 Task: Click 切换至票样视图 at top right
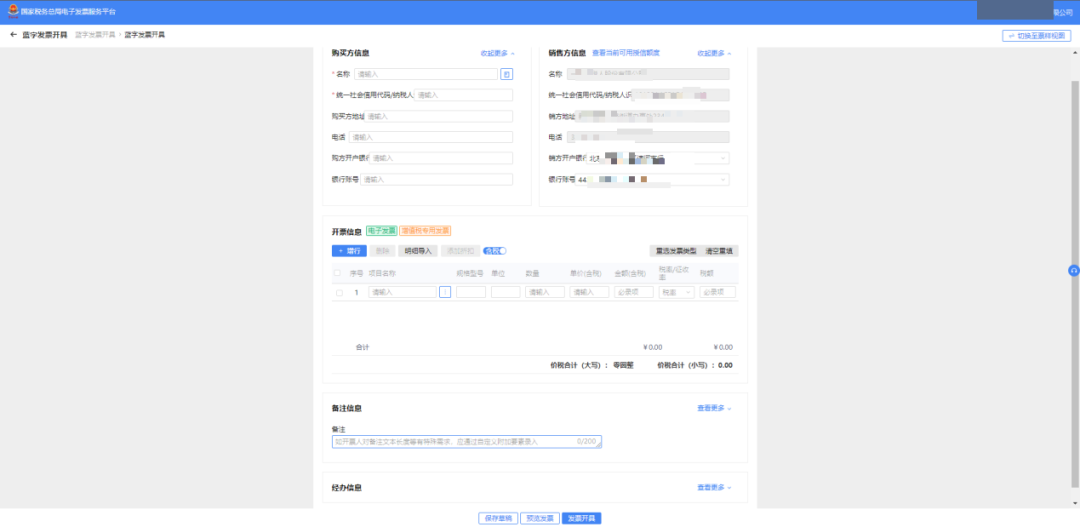coord(1037,35)
